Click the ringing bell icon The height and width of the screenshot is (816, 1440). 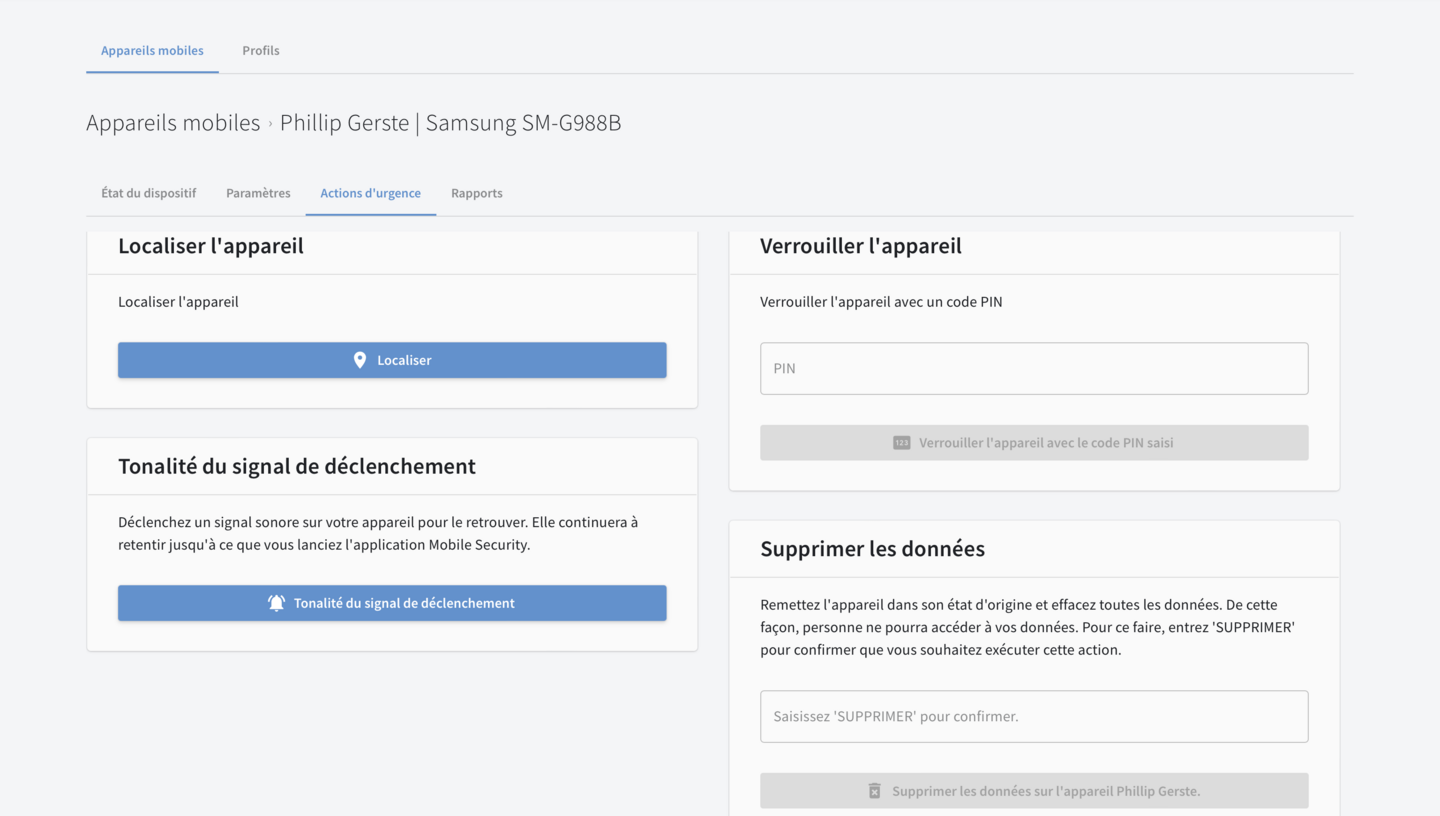(x=277, y=603)
